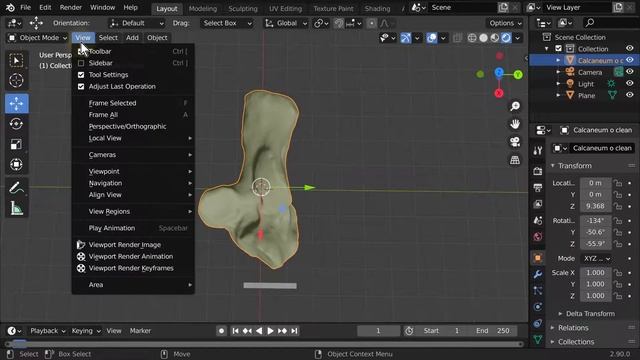Open the Object properties tab
The image size is (640, 360).
pos(538,258)
